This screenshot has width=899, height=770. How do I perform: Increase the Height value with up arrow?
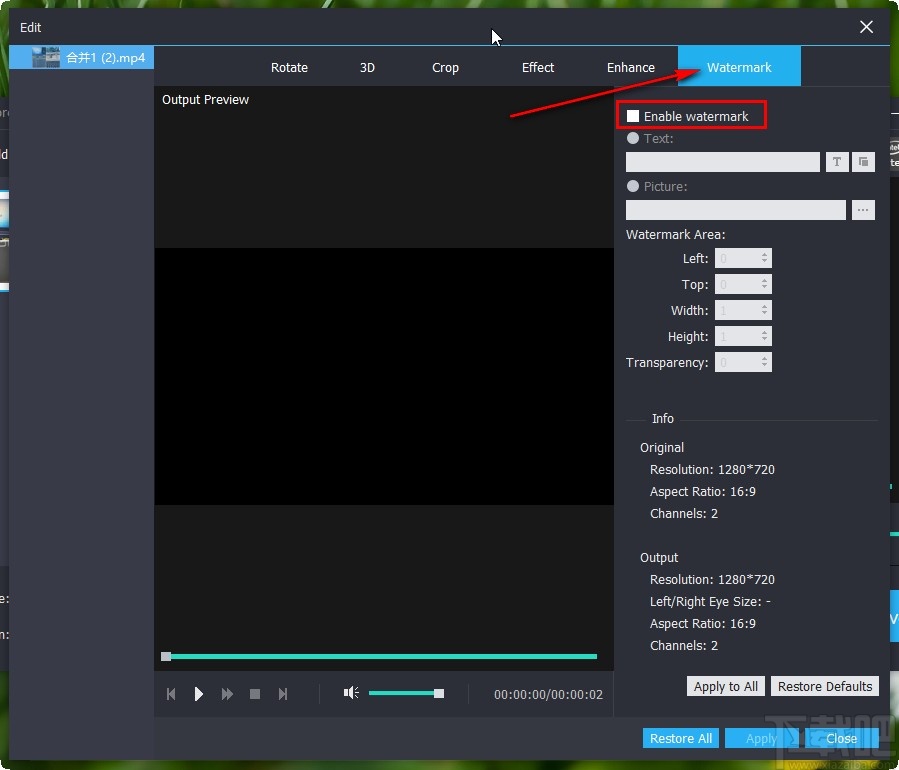764,332
